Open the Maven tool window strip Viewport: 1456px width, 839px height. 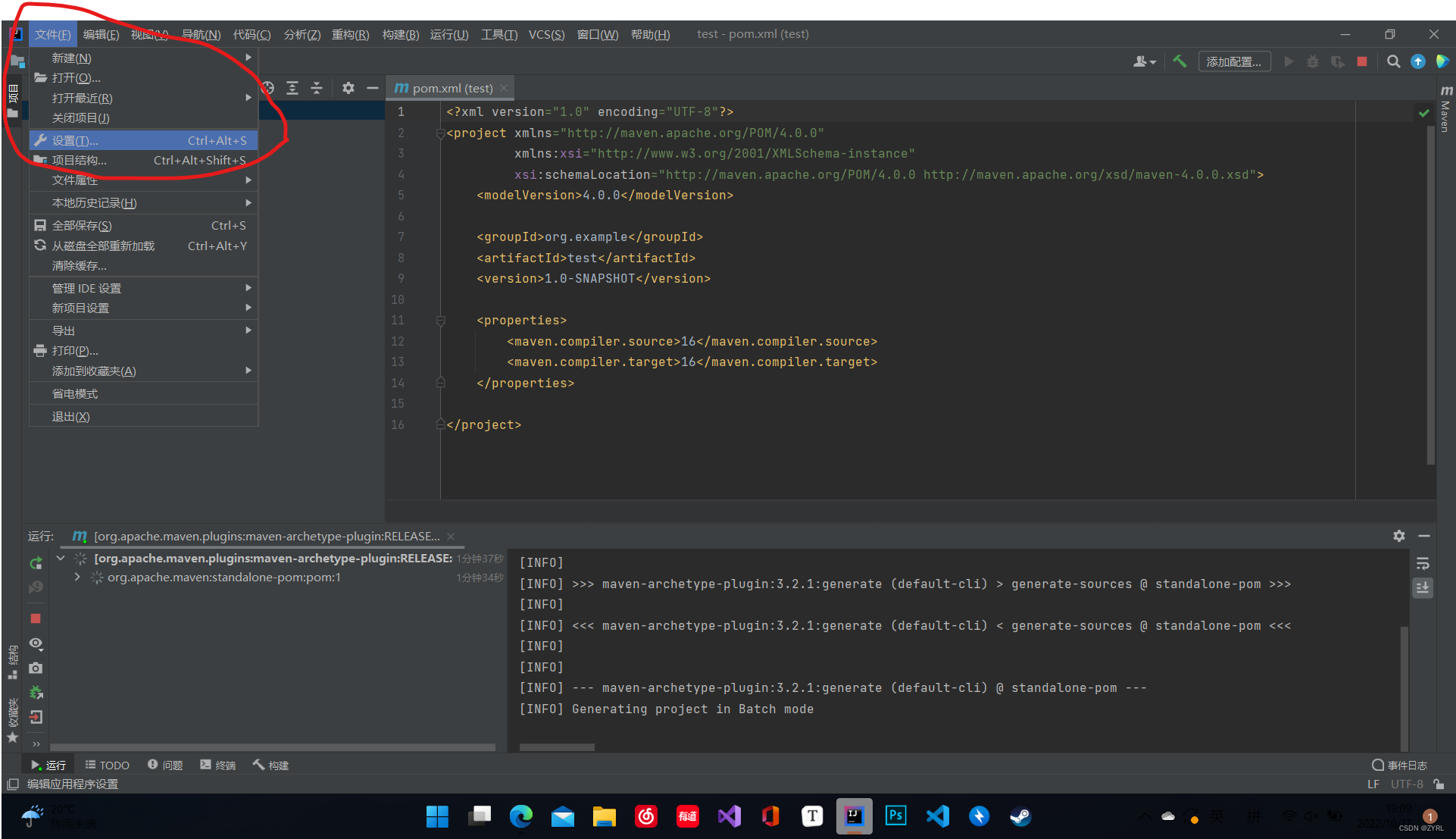click(1445, 108)
